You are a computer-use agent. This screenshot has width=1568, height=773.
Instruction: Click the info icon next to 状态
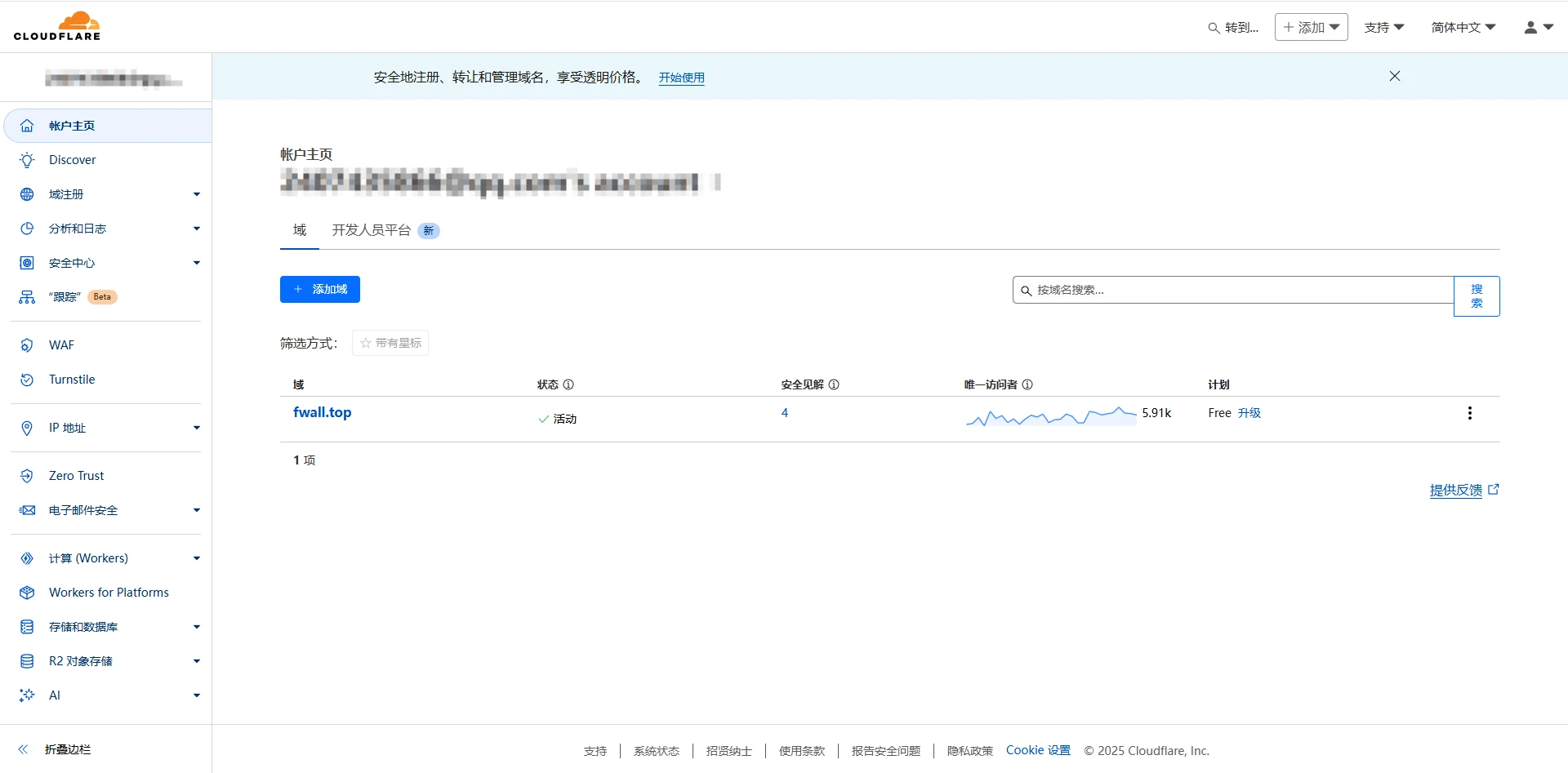click(x=568, y=384)
